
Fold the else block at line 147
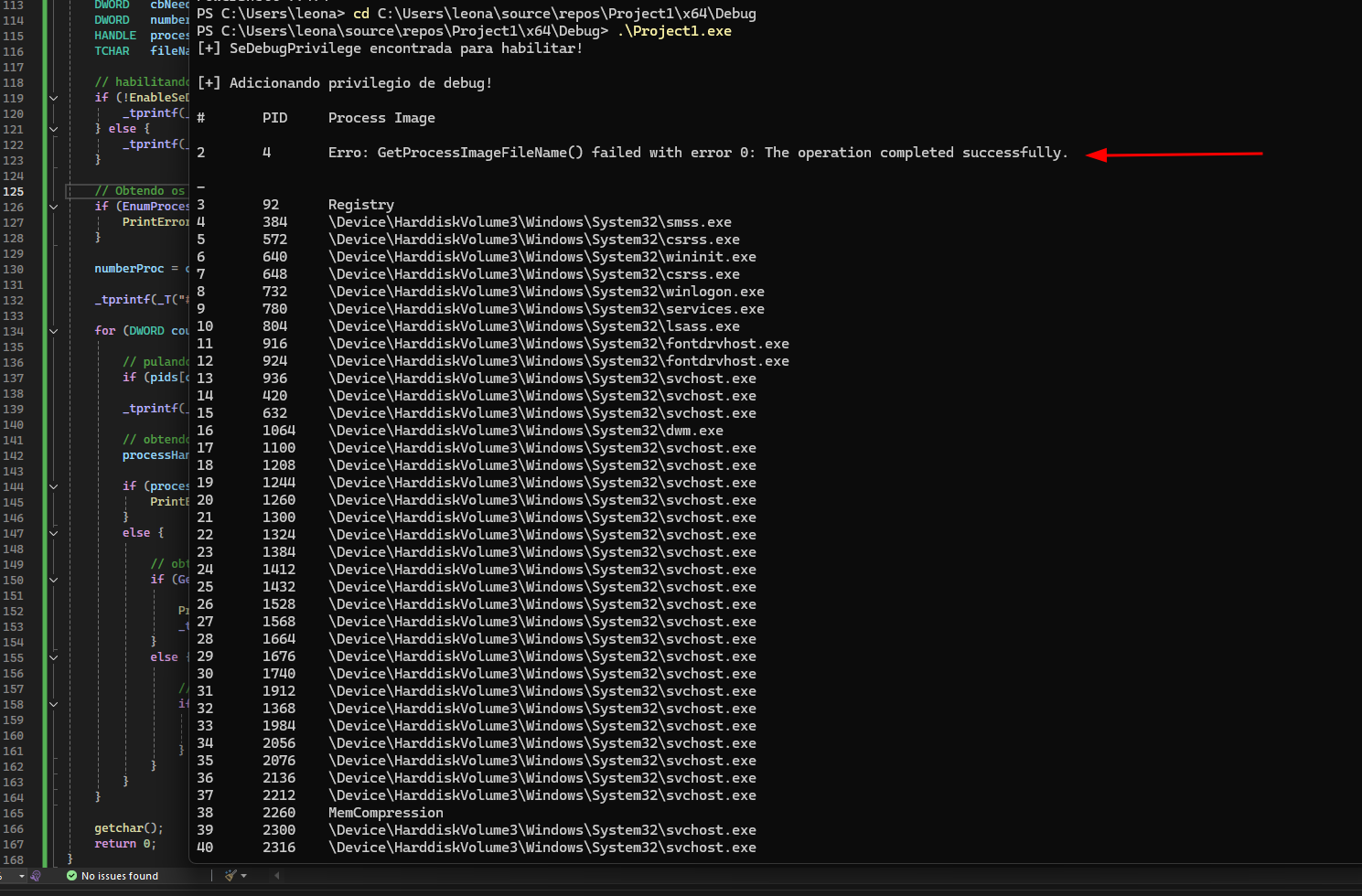tap(53, 533)
